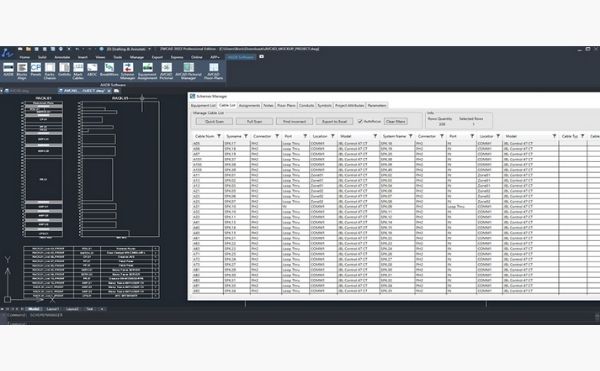Select the Blocks Align ribbon icon

pos(22,71)
